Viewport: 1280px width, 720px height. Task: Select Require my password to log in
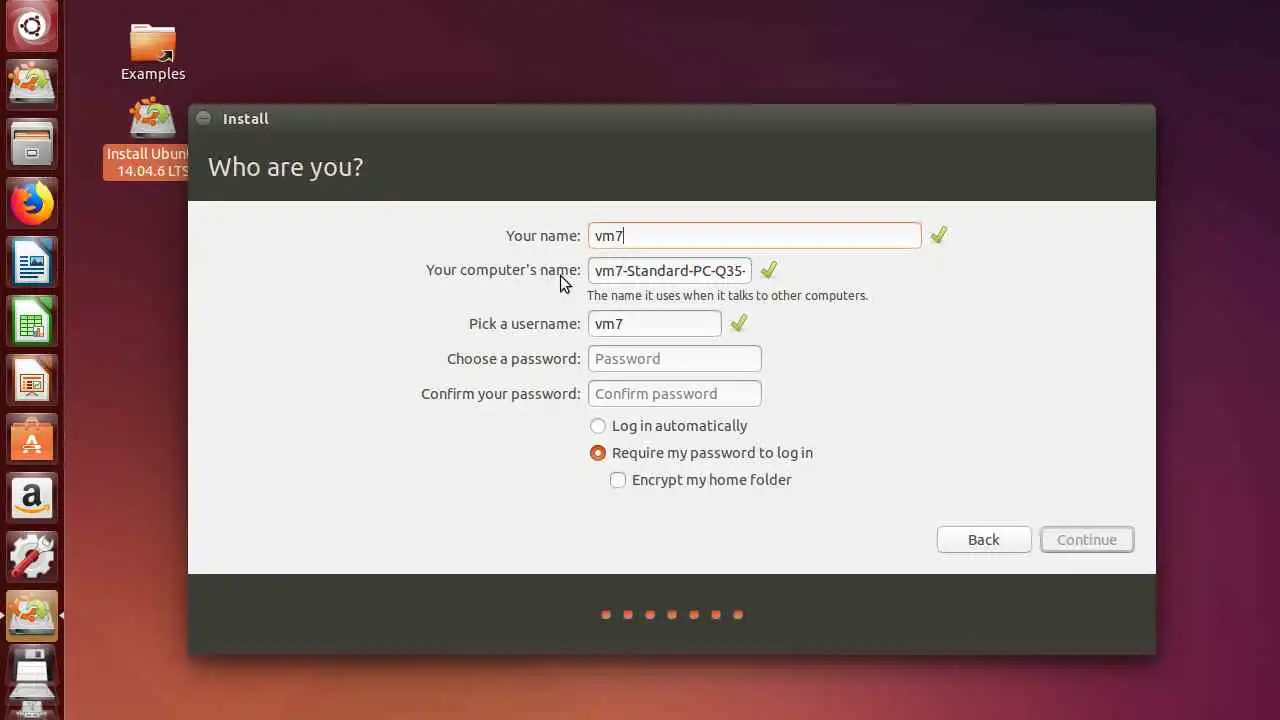tap(702, 453)
